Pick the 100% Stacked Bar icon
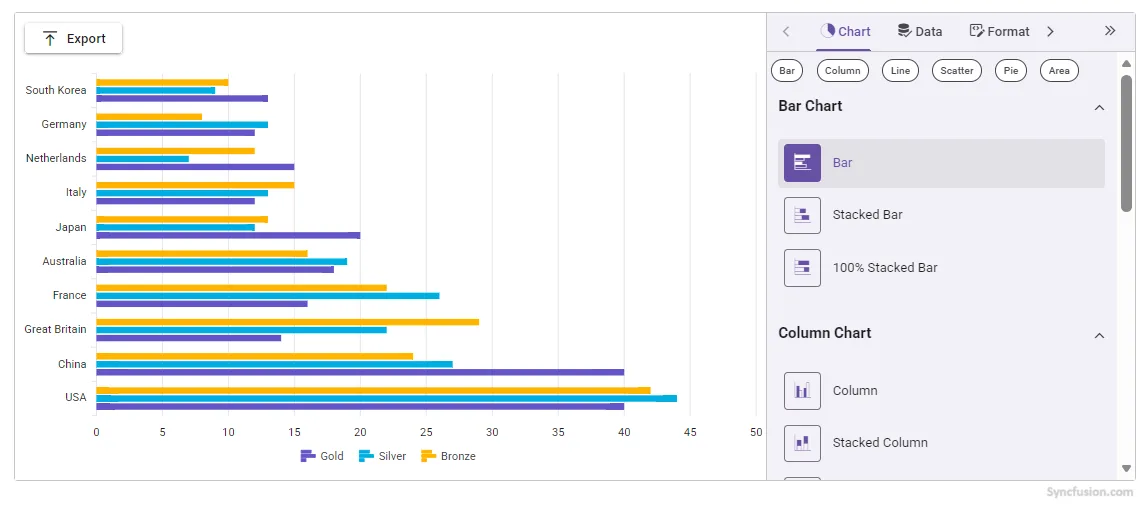This screenshot has width=1146, height=506. 802,268
